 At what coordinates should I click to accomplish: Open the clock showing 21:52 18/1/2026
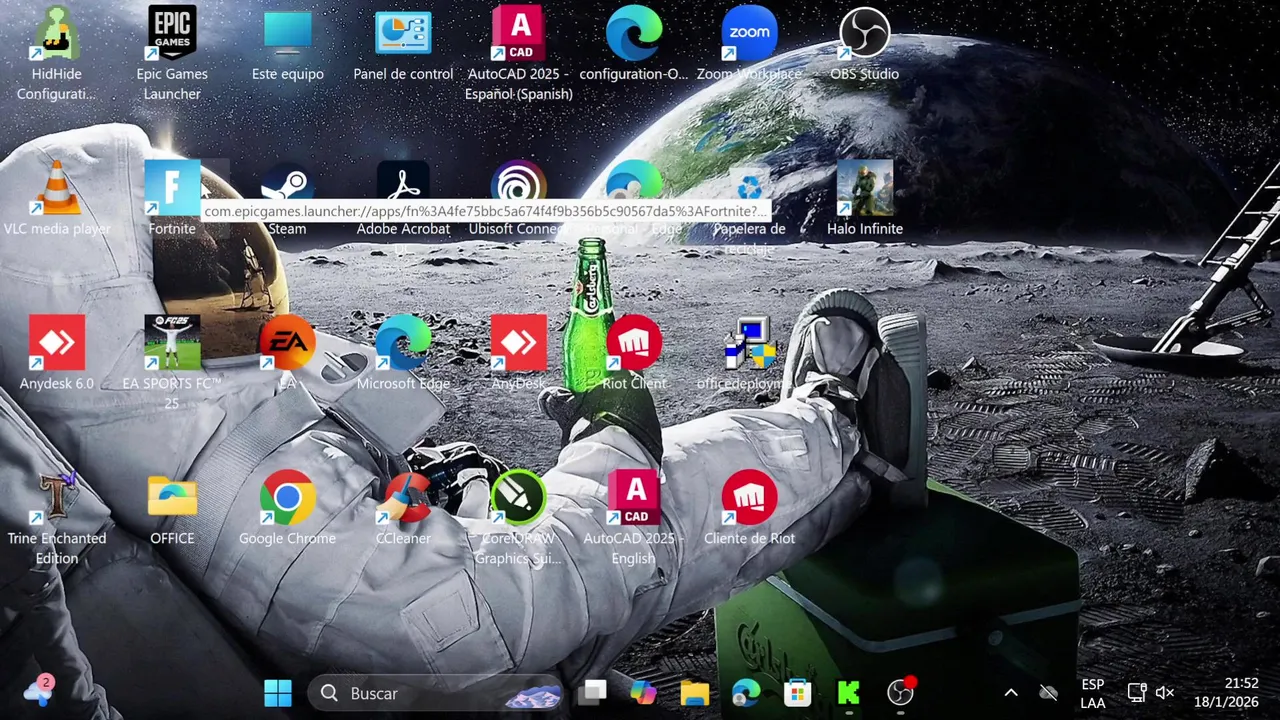coord(1227,693)
